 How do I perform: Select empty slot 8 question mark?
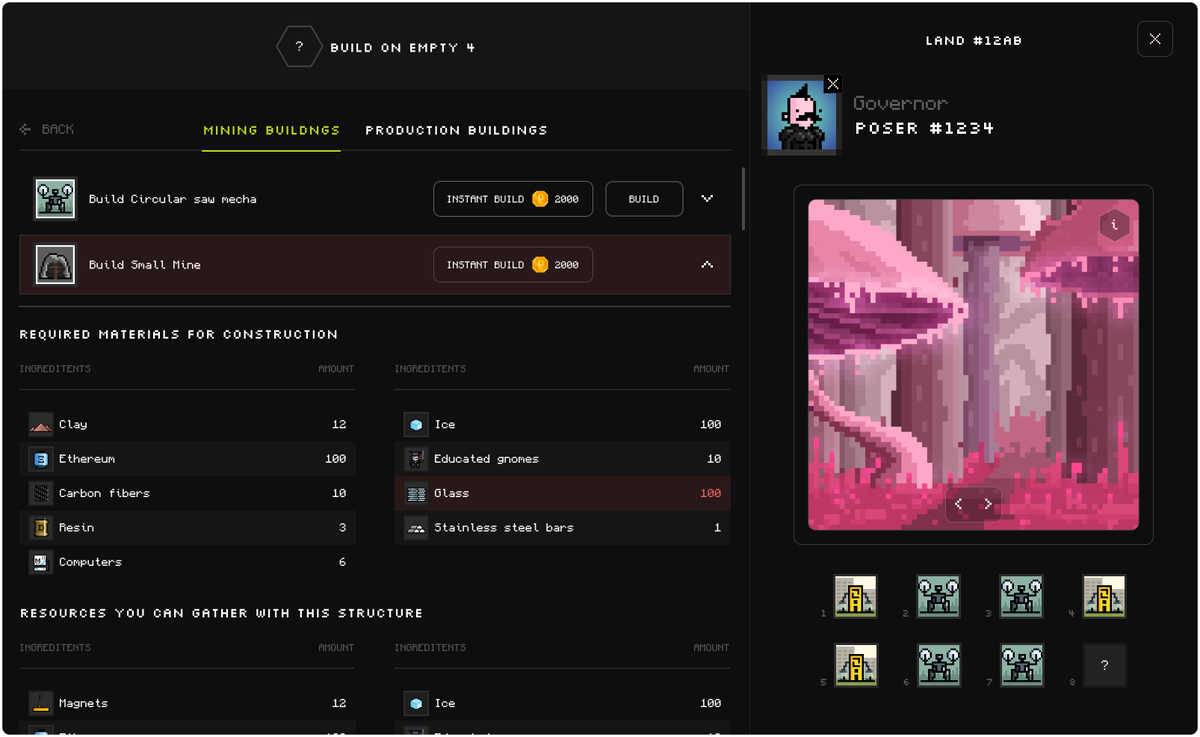tap(1104, 665)
